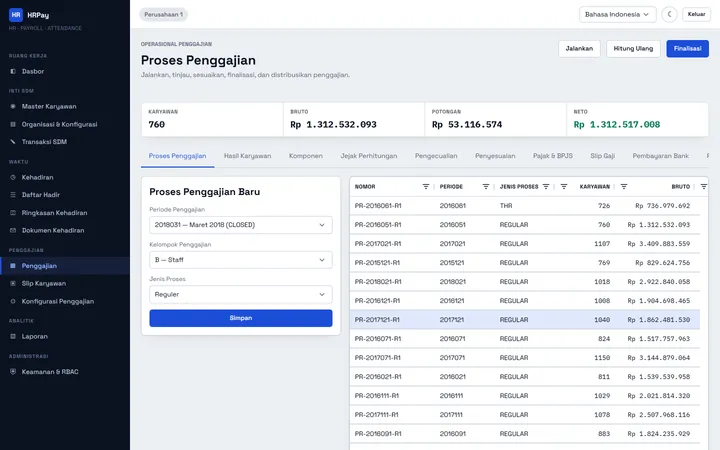Image resolution: width=720 pixels, height=450 pixels.
Task: Click the Rp 3.409.883.559 bruto cell
Action: point(658,244)
